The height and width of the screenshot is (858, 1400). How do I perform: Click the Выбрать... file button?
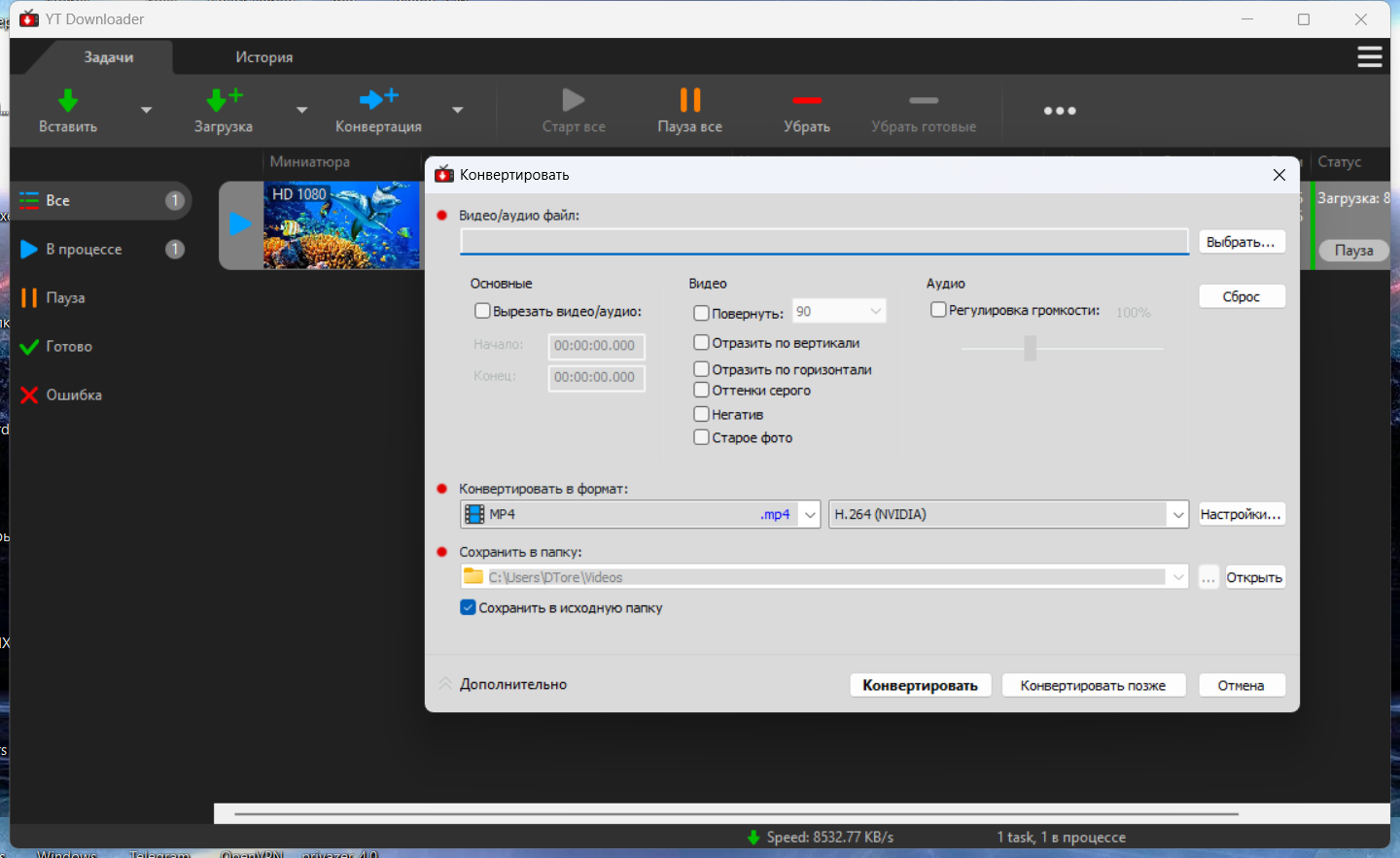[1241, 242]
